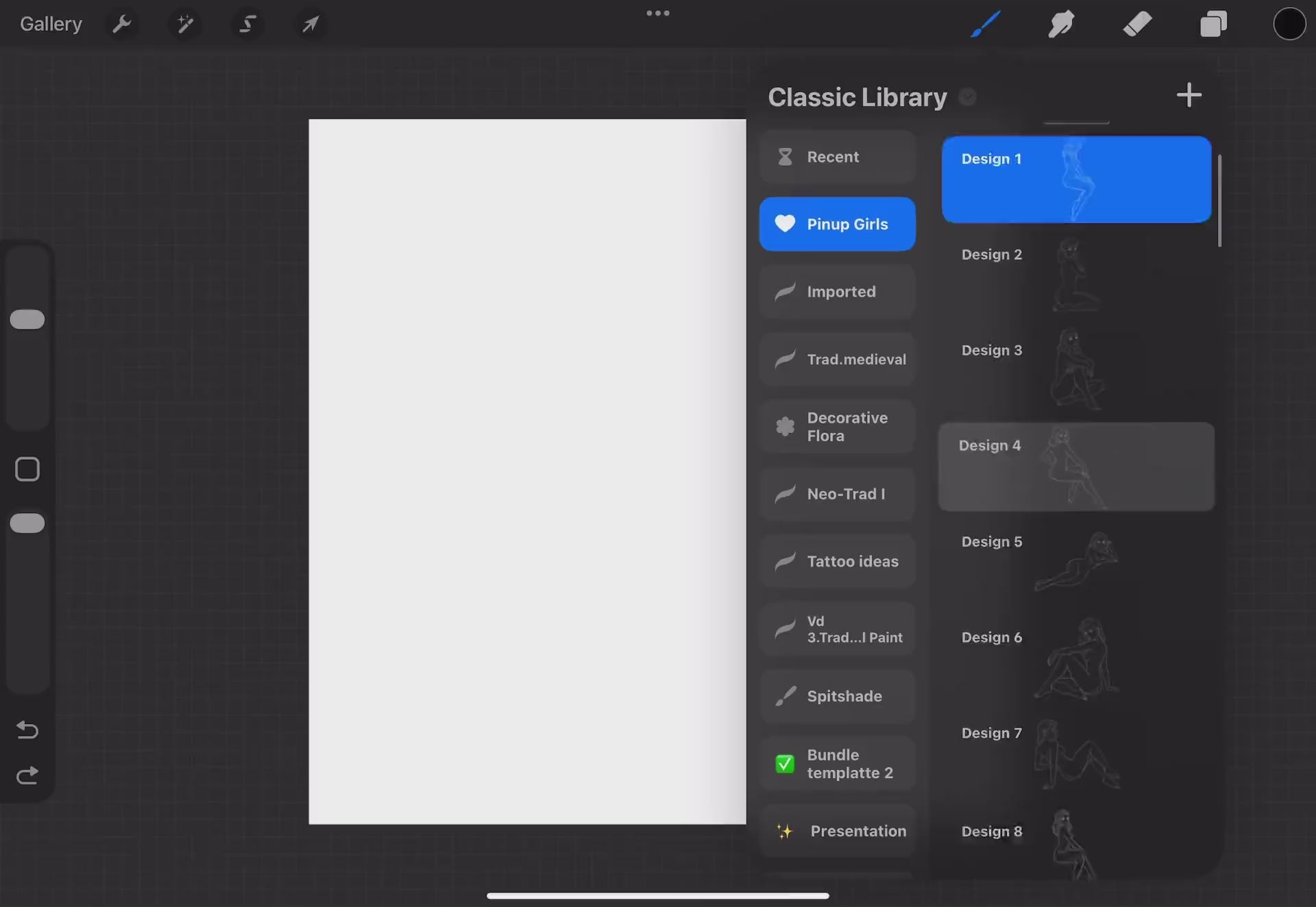
Task: Open the Actions wrench menu
Action: pyautogui.click(x=122, y=25)
